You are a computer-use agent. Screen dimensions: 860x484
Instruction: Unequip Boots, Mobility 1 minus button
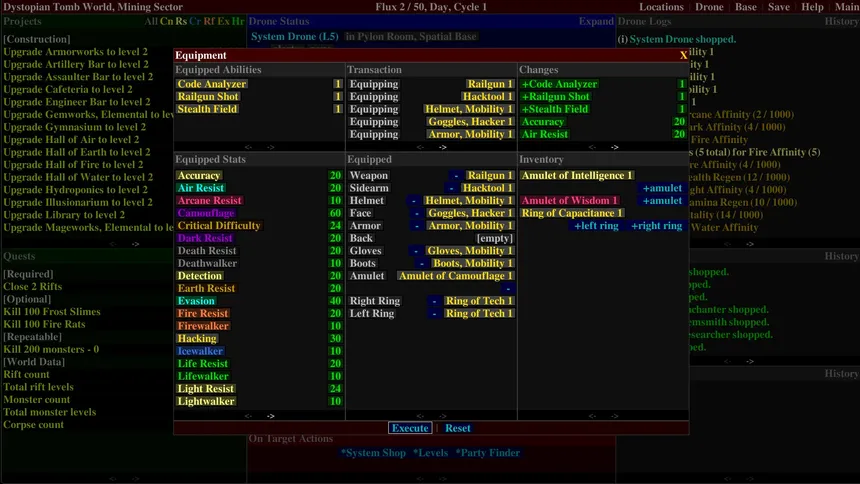[x=422, y=263]
